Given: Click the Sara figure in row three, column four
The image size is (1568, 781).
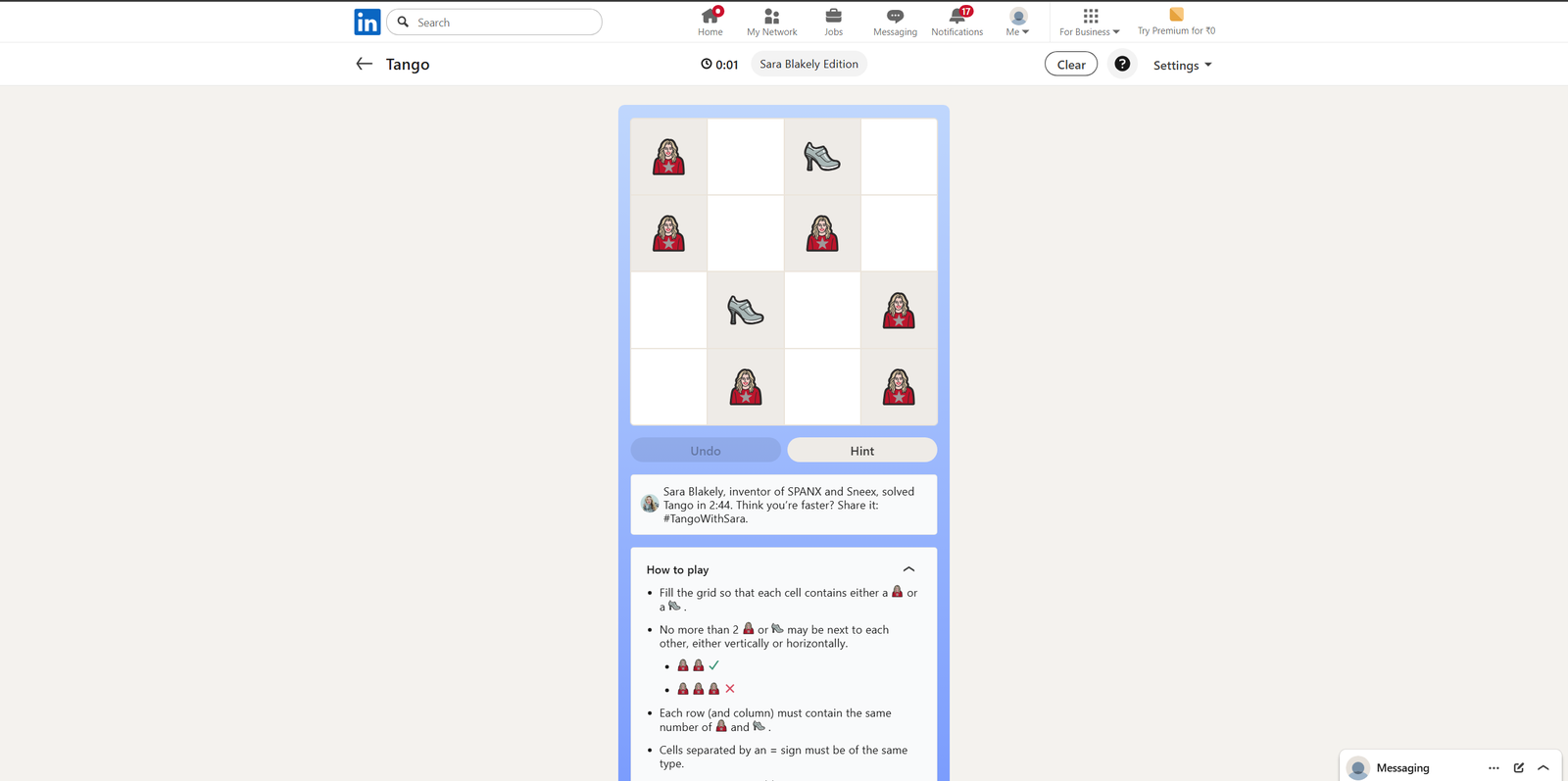Looking at the screenshot, I should (899, 310).
